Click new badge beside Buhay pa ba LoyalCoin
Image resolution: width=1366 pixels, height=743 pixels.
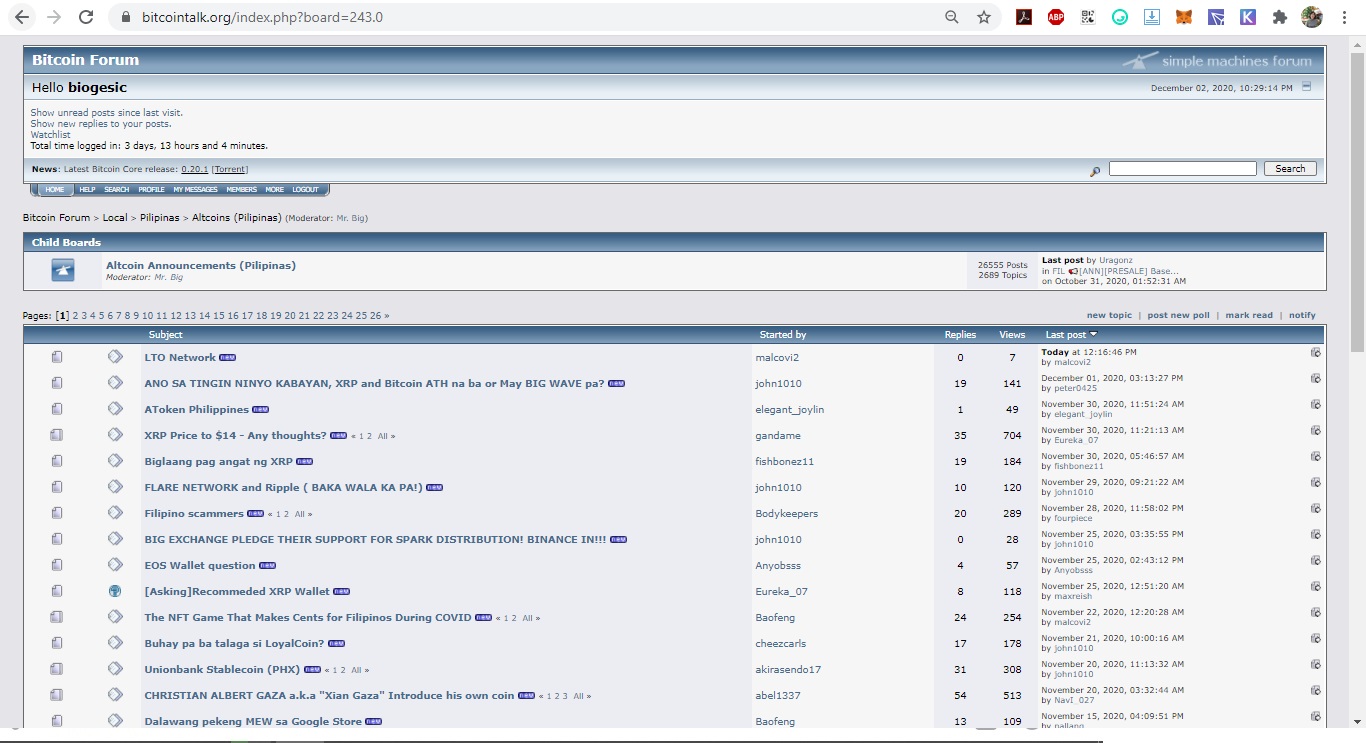336,644
